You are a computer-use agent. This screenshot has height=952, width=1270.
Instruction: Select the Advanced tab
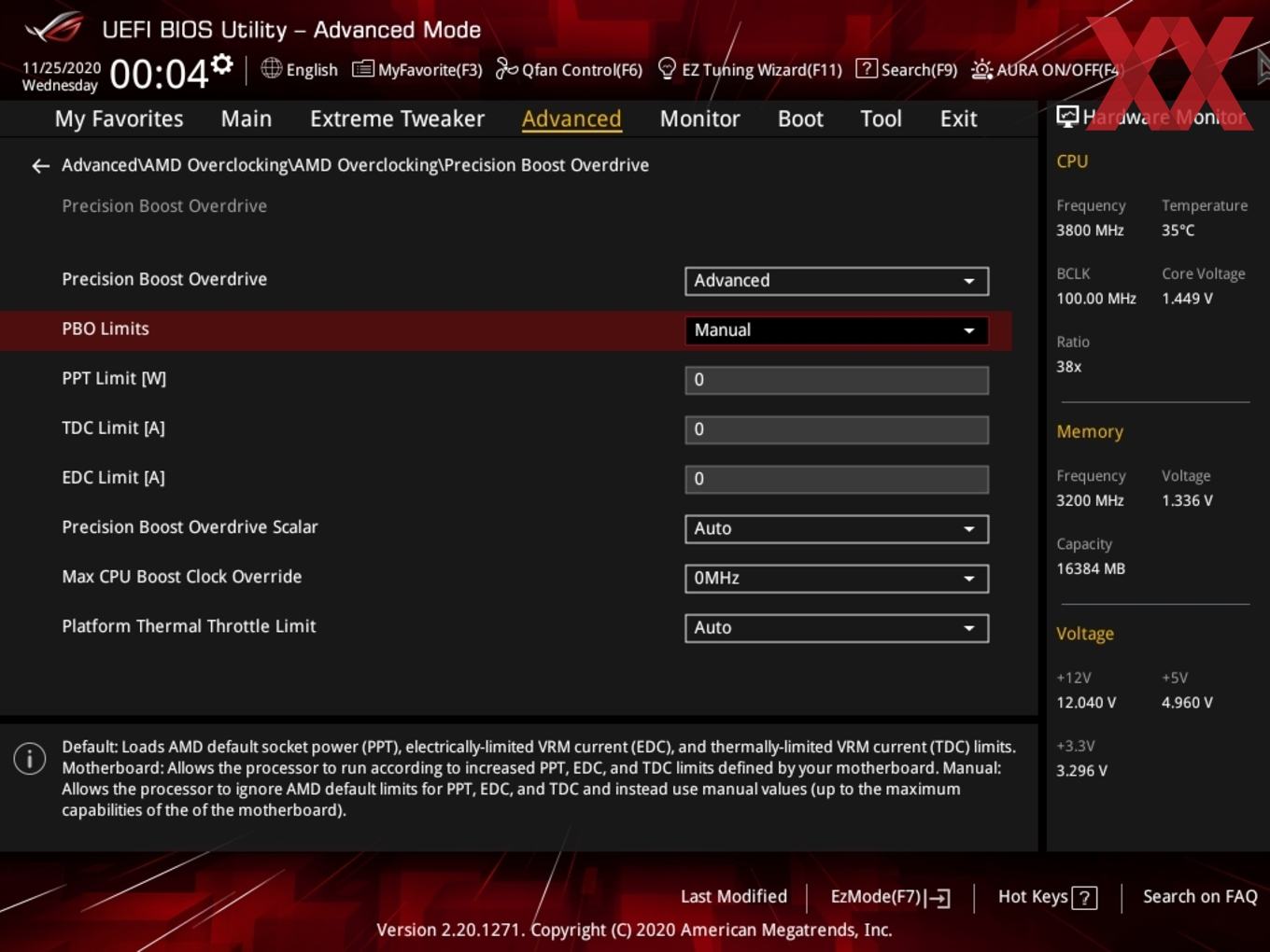pos(571,119)
